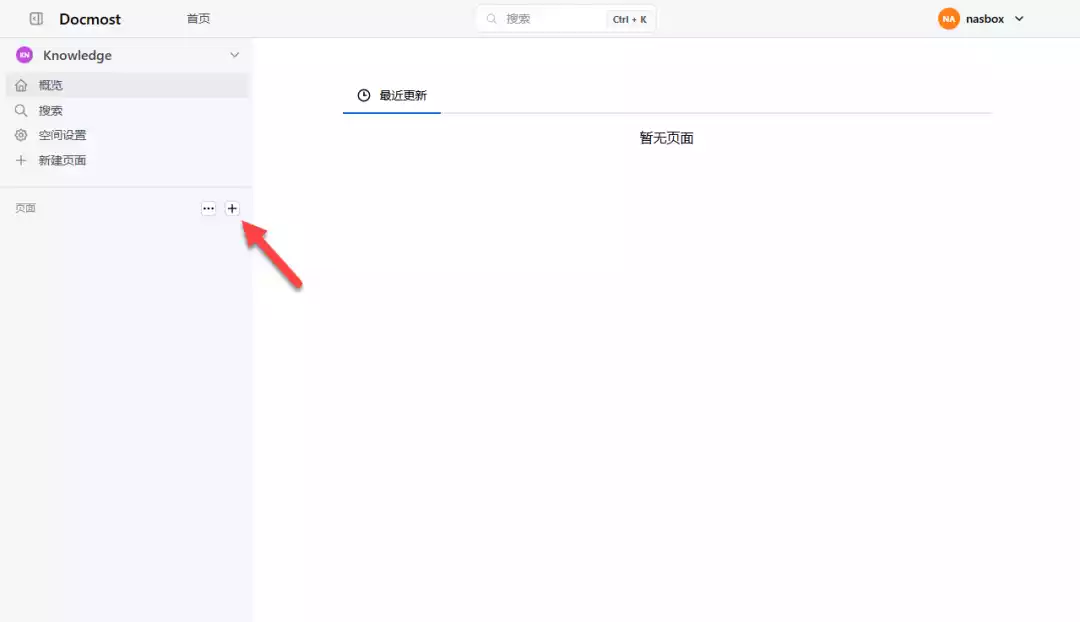This screenshot has height=622, width=1080.
Task: Click the 新建页面 link in the sidebar
Action: pos(63,160)
